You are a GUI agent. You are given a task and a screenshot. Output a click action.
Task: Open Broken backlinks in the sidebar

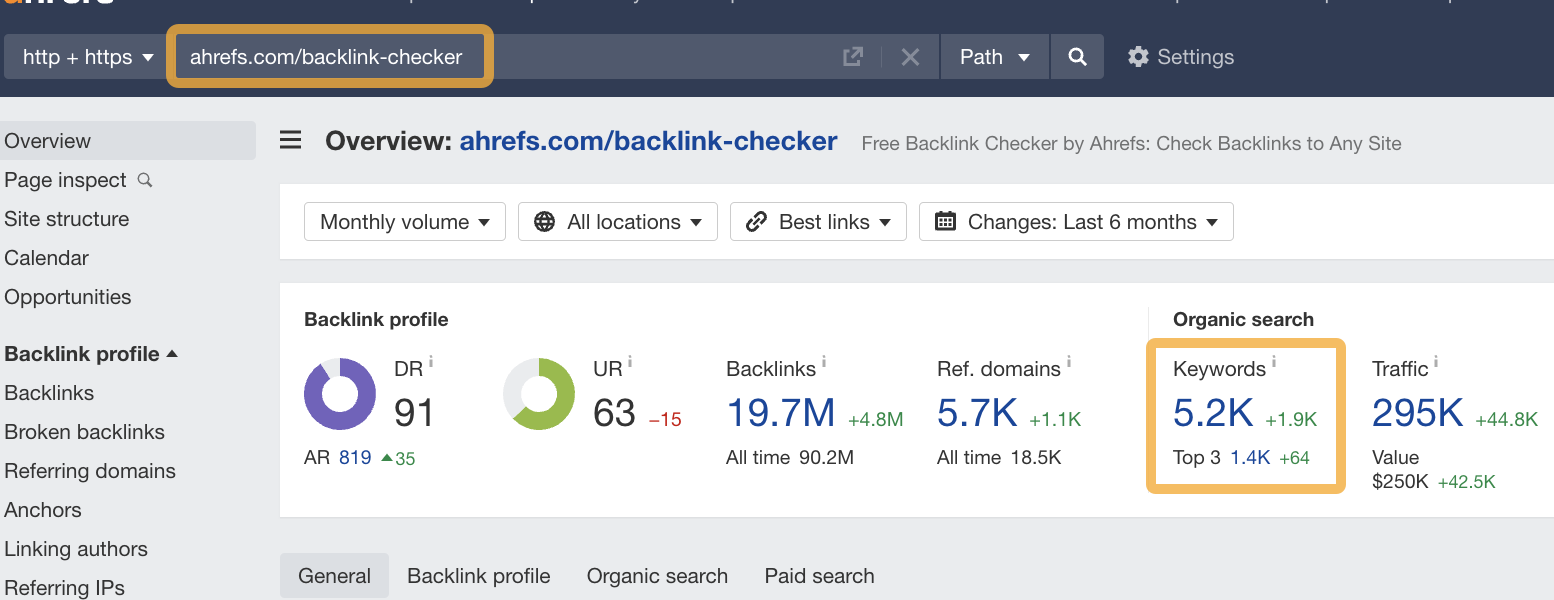coord(84,432)
